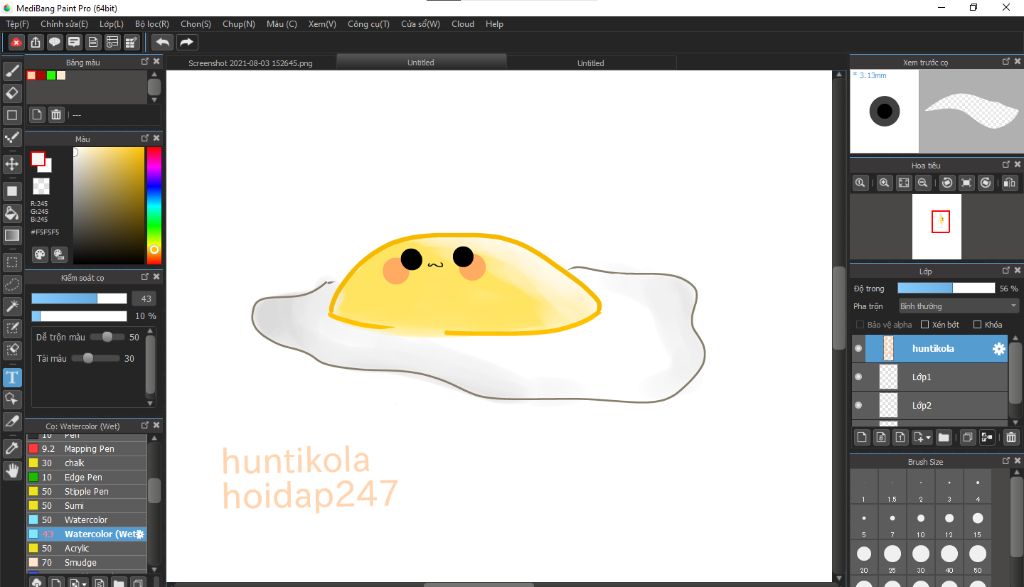The image size is (1024, 587).
Task: Open the Tệp(F) menu
Action: point(18,24)
